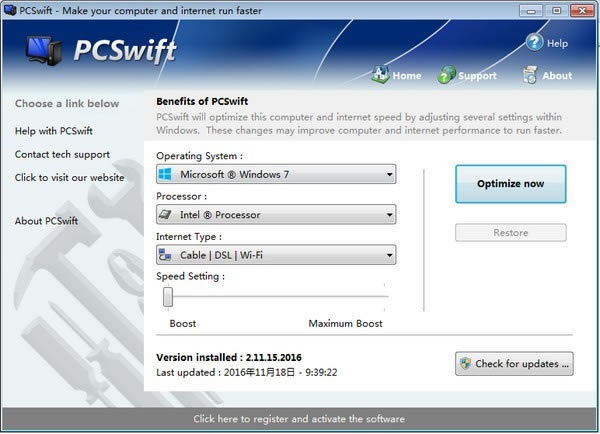Open About PCSwift from the sidebar

(46, 221)
